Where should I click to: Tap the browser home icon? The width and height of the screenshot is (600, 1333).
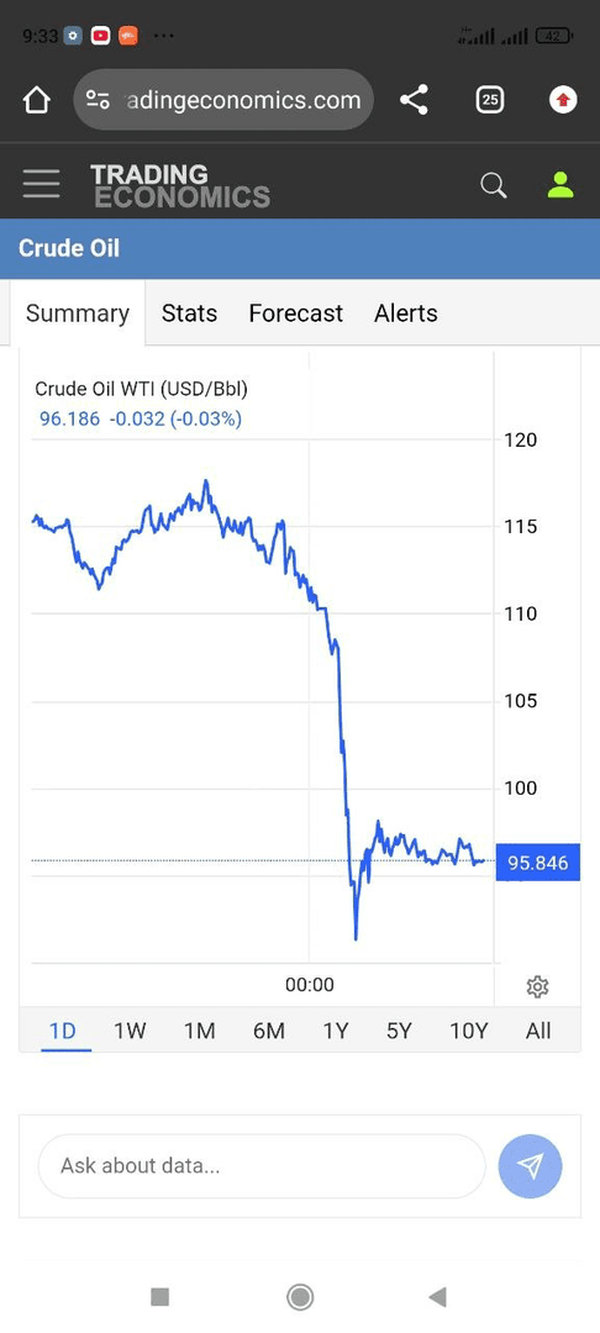tap(36, 100)
